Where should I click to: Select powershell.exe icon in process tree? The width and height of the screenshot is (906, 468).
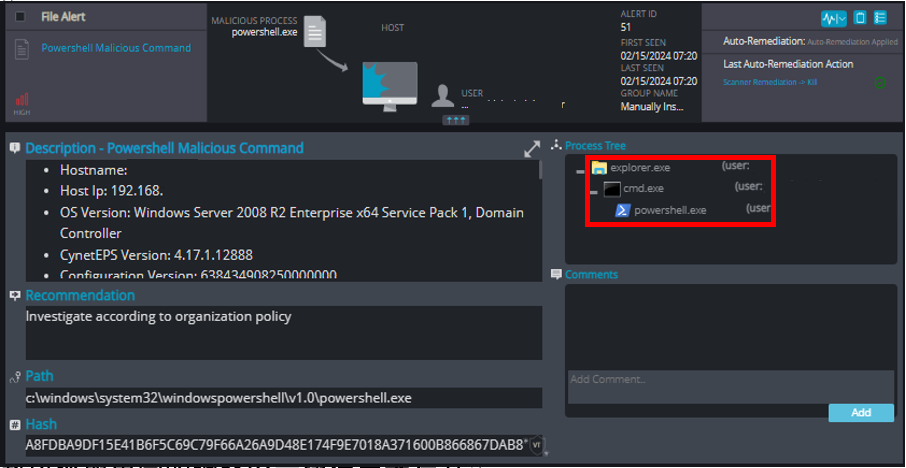point(622,210)
